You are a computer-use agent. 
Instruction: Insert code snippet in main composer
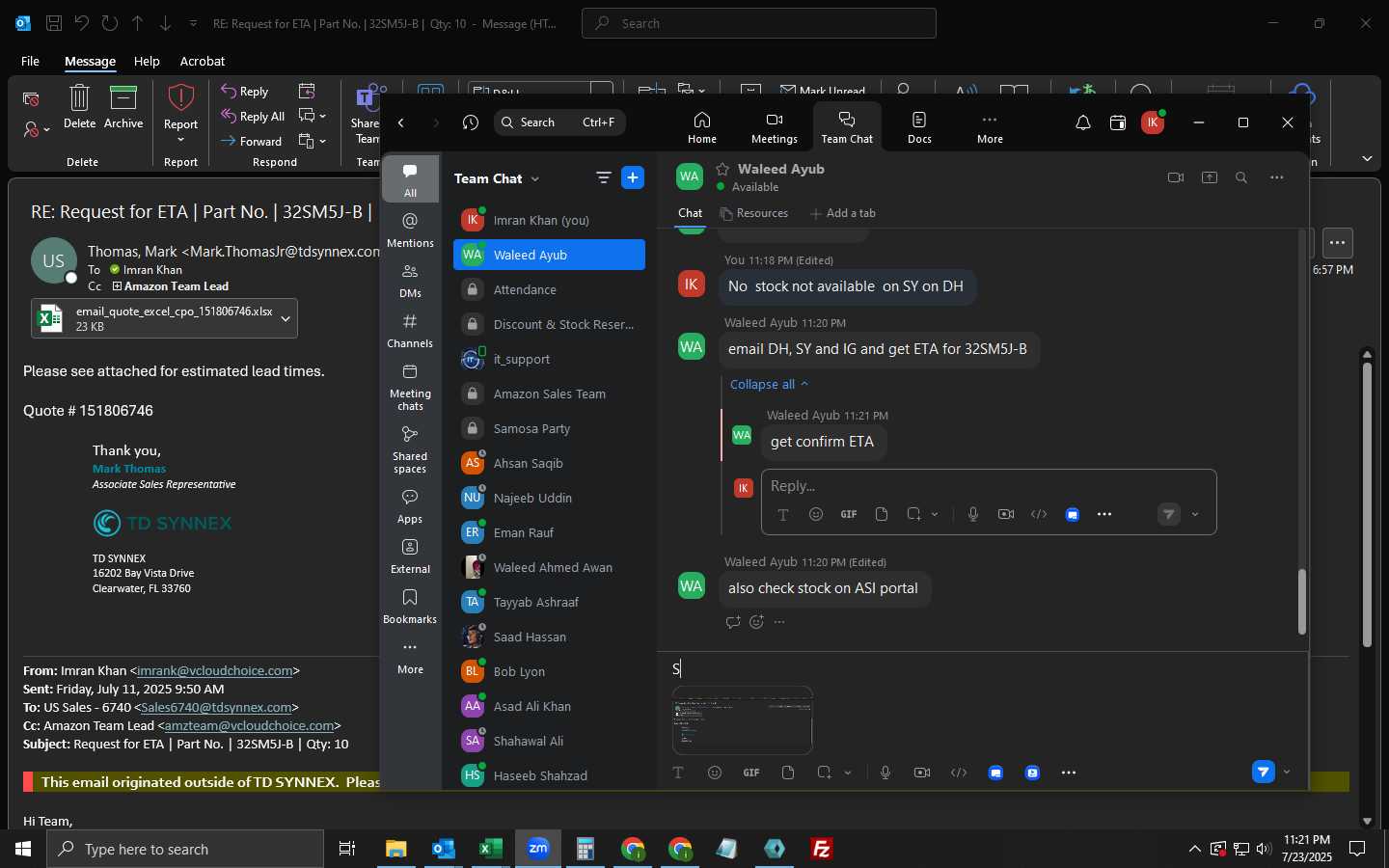point(959,773)
